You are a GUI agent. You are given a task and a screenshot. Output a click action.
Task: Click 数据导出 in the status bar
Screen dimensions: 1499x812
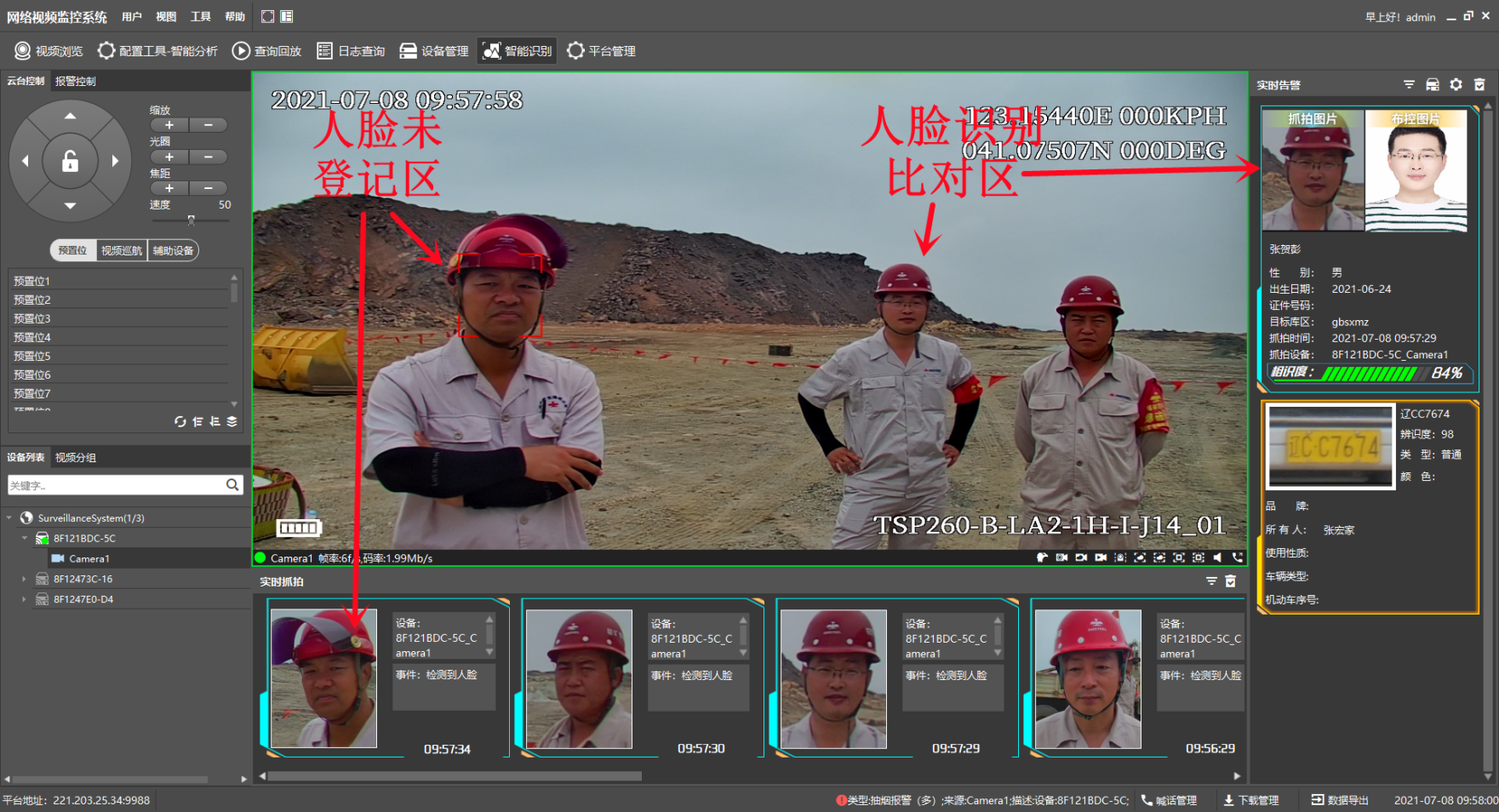(x=1340, y=800)
